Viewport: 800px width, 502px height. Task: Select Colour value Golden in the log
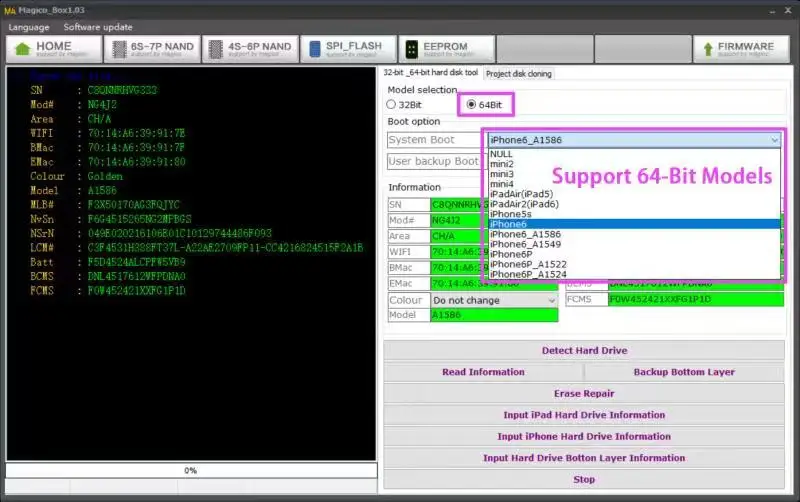tap(105, 176)
